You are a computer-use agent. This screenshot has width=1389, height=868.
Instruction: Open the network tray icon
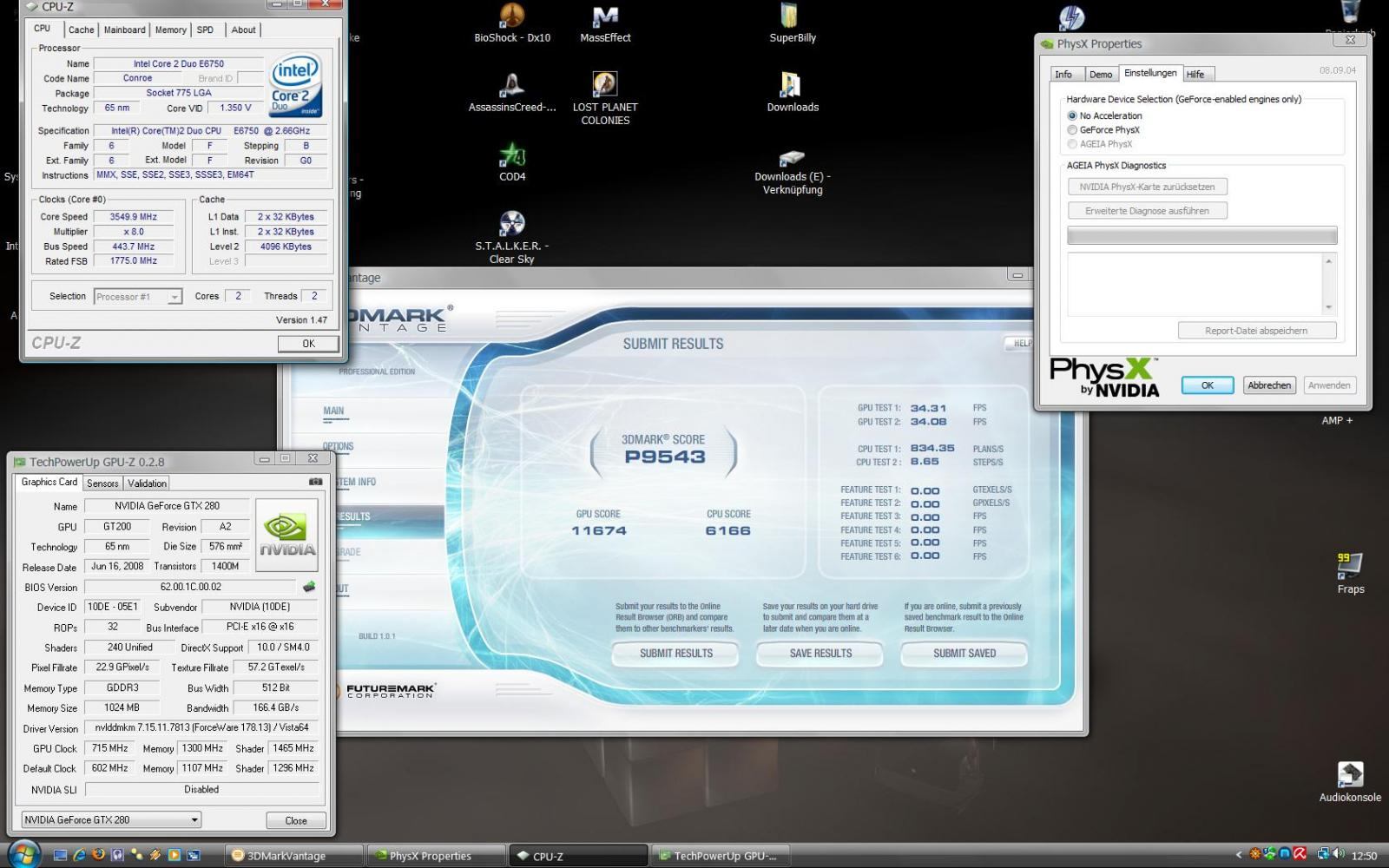tap(1323, 854)
